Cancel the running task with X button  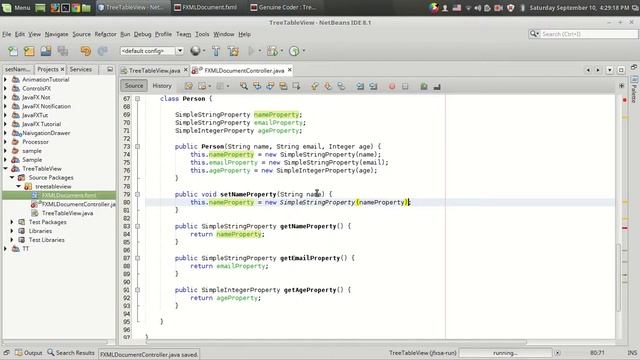[558, 353]
